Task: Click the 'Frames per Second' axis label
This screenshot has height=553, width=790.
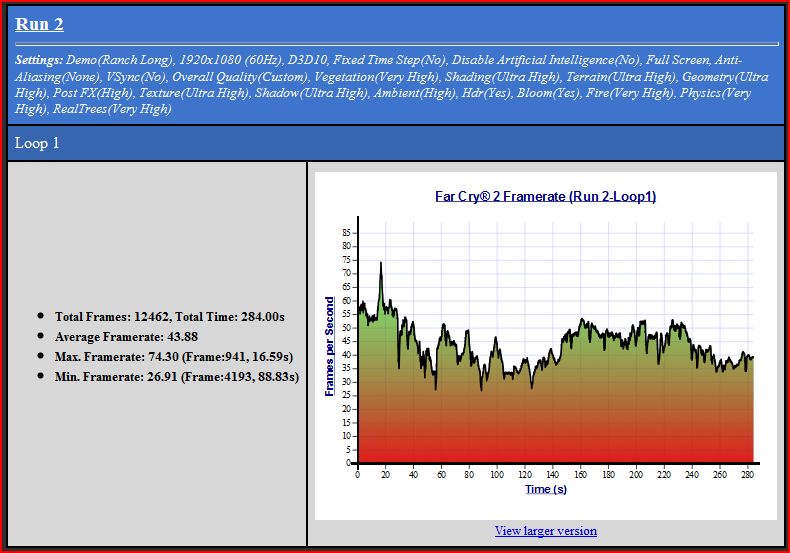Action: pyautogui.click(x=329, y=347)
